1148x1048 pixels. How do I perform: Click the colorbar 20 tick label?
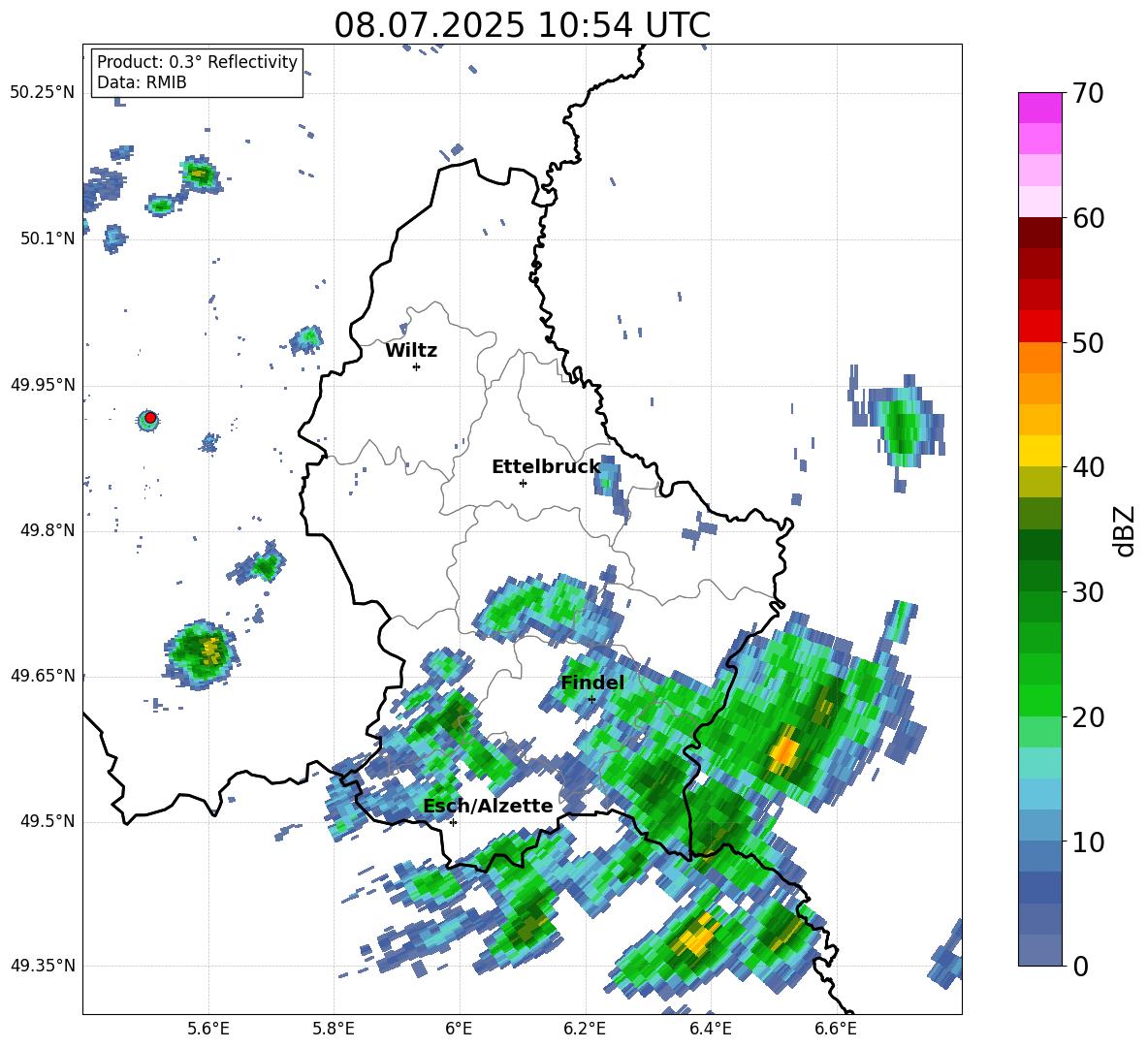pyautogui.click(x=1088, y=717)
